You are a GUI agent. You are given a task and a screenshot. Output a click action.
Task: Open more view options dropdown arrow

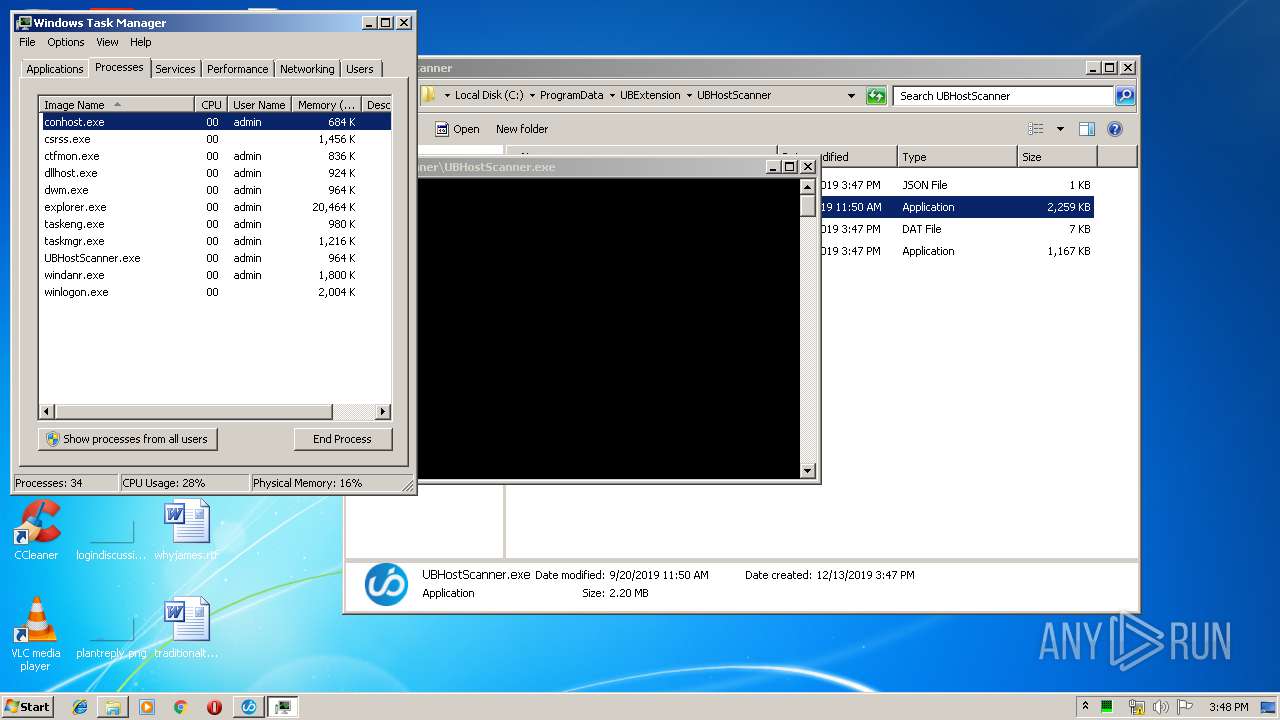point(1060,129)
